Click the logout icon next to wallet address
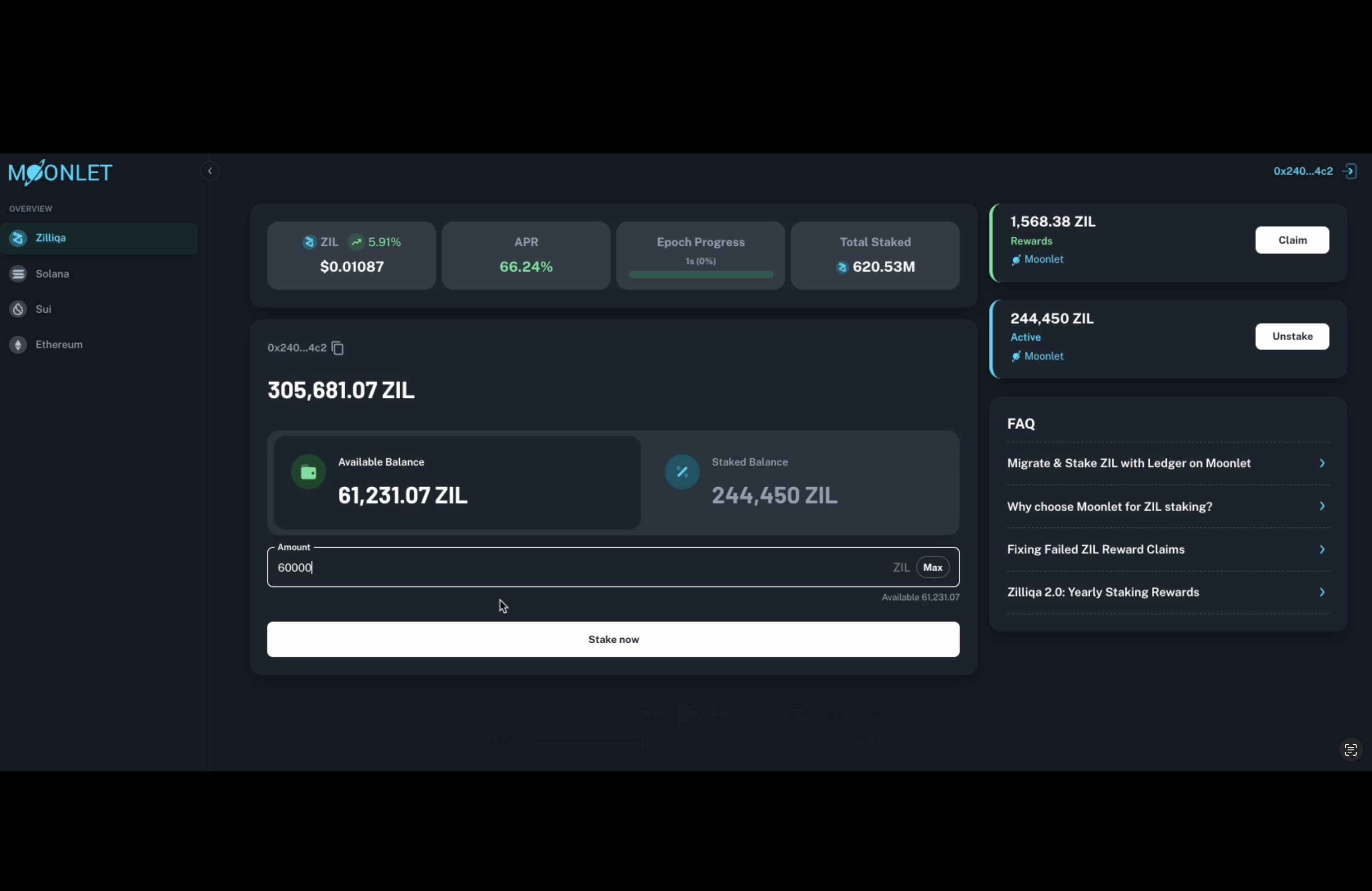This screenshot has height=891, width=1372. click(1349, 171)
